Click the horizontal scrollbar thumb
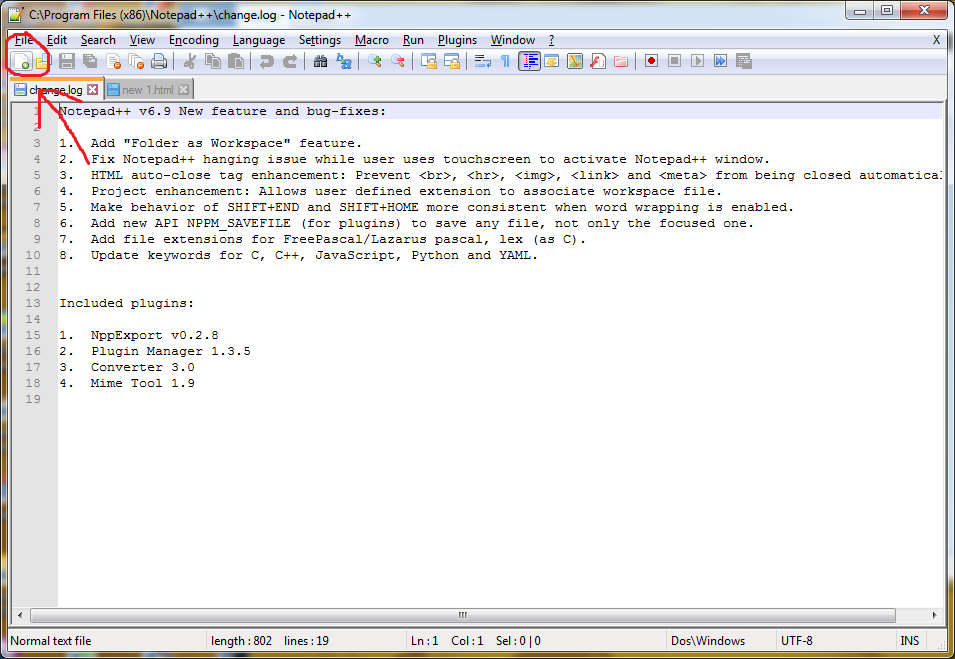 tap(461, 616)
